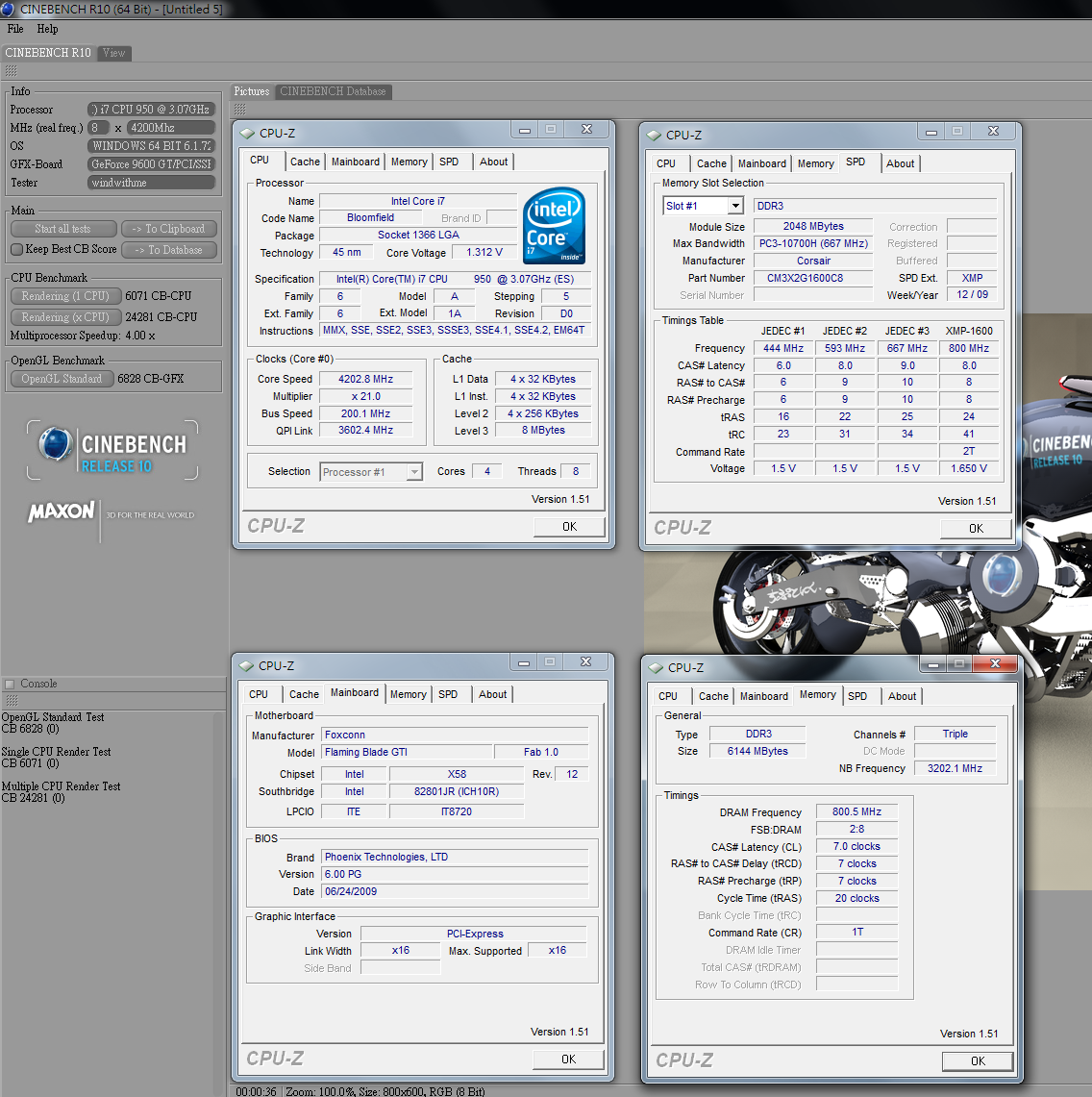Click the Core Voltage value 1.312 V

click(x=484, y=253)
